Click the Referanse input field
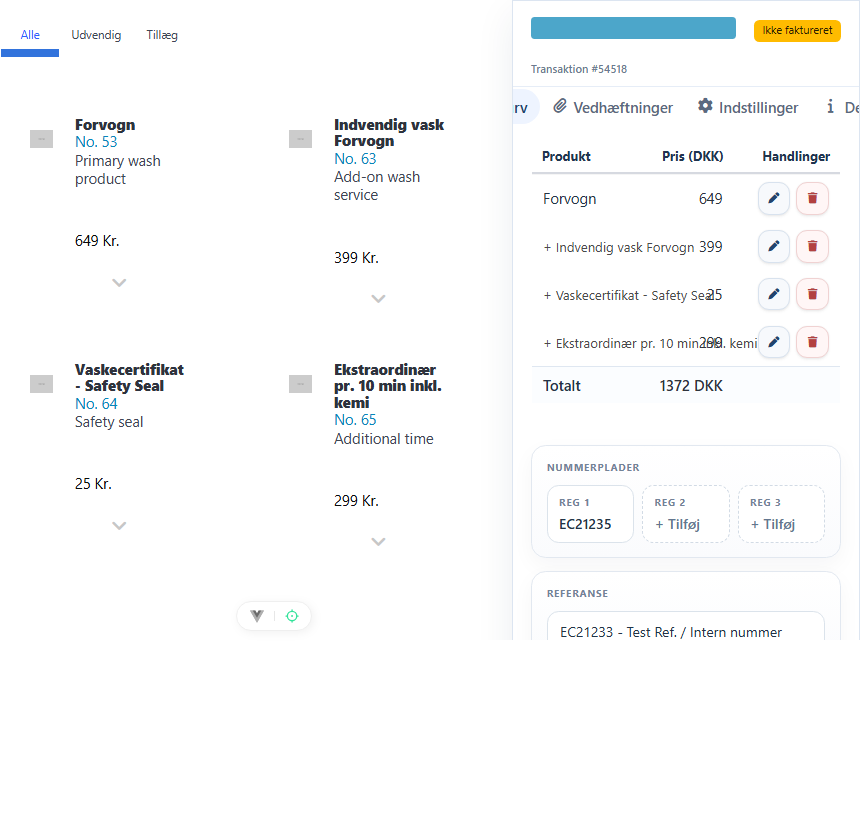The image size is (860, 840). point(686,628)
